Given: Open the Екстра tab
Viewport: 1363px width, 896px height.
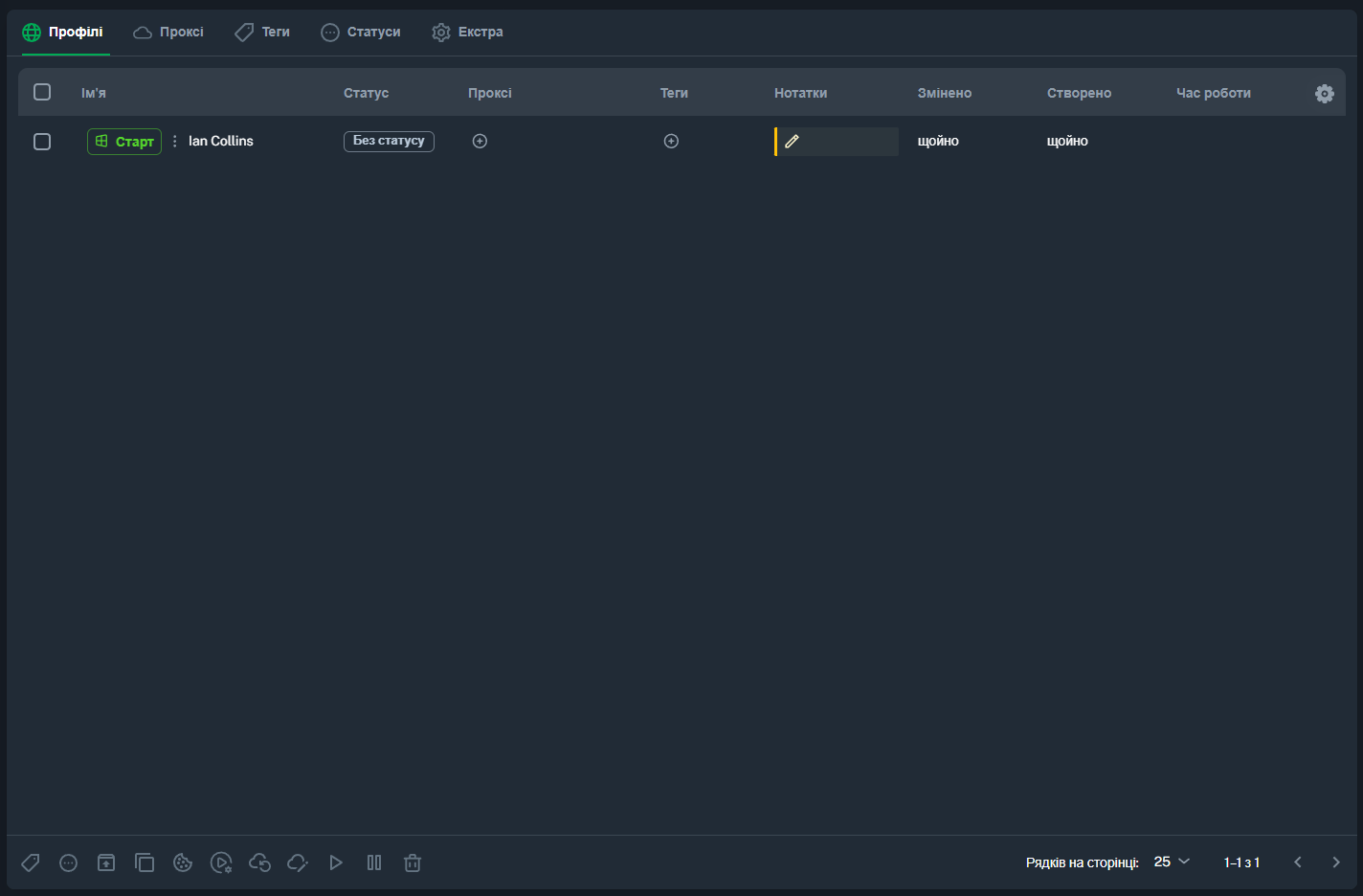Looking at the screenshot, I should [467, 32].
